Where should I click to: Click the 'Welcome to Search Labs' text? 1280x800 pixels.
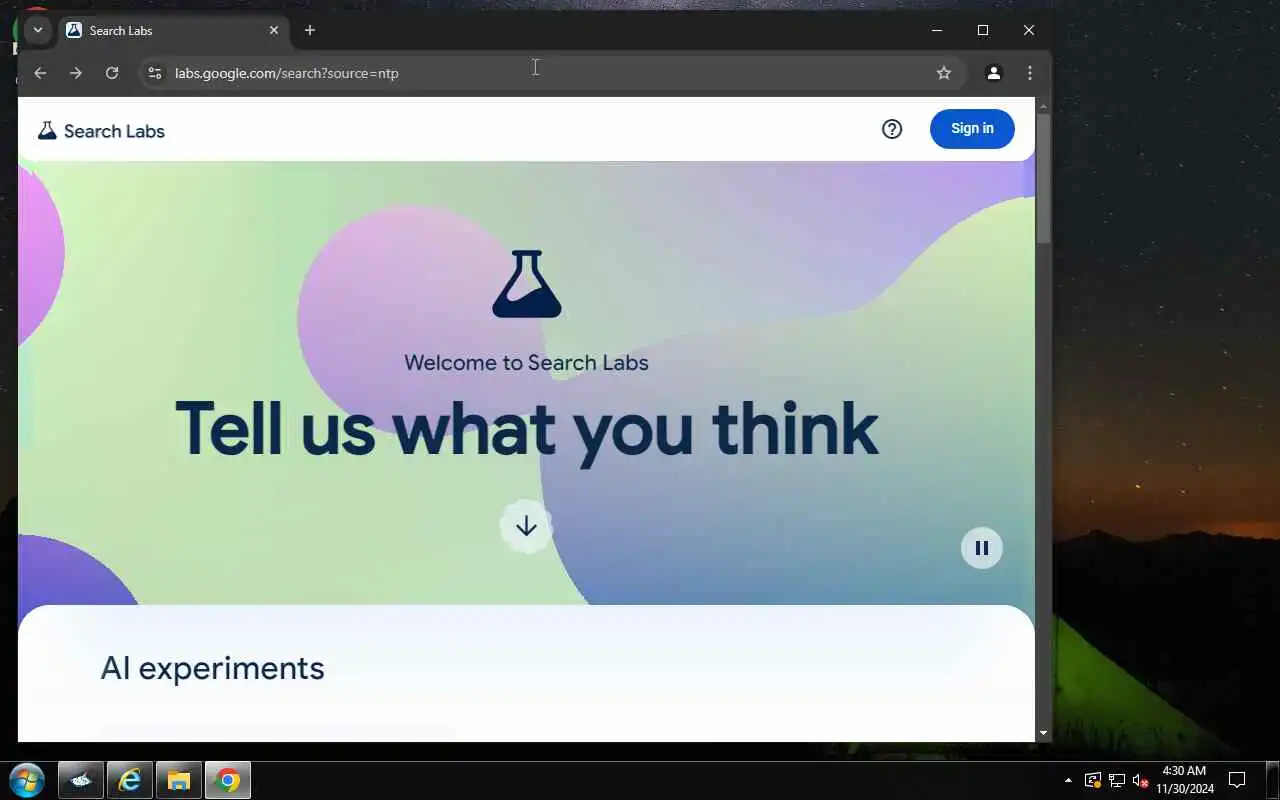point(526,363)
